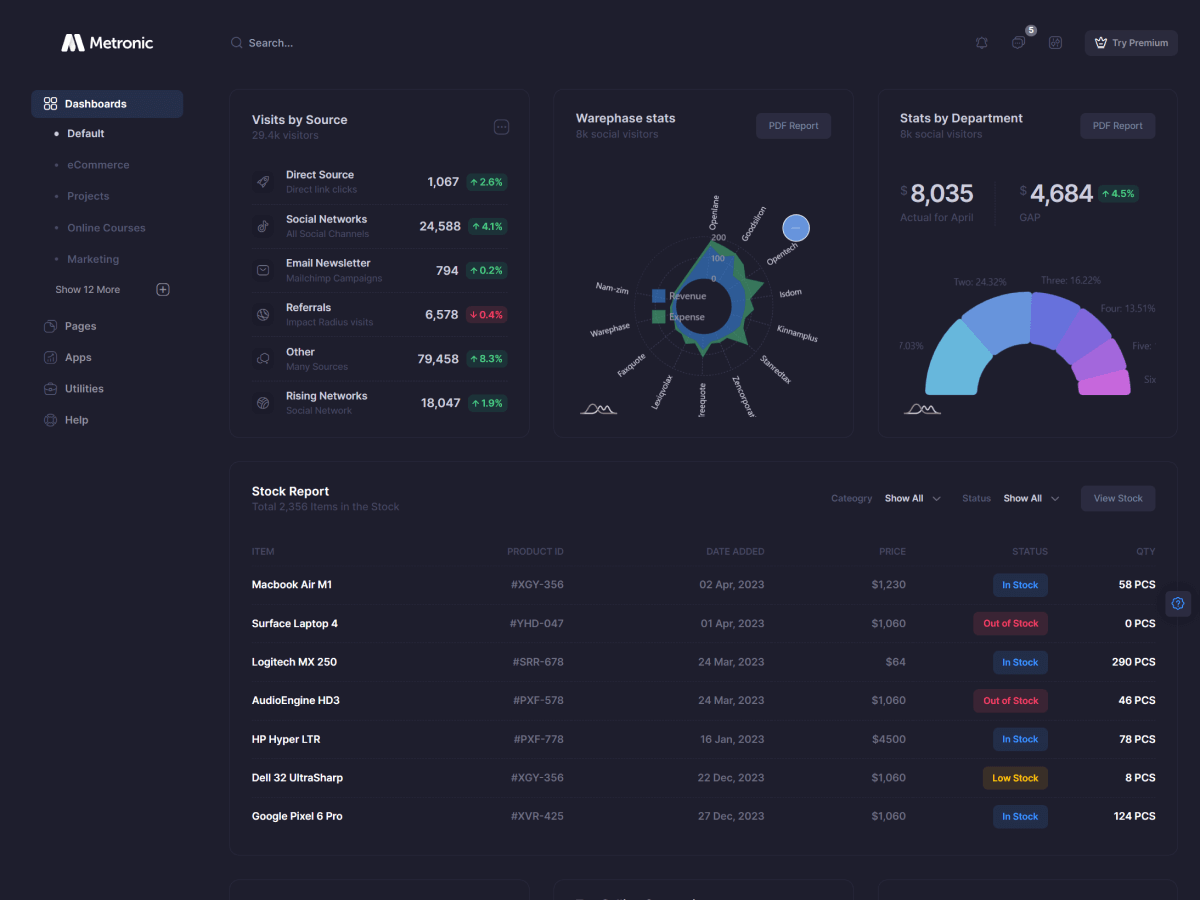The height and width of the screenshot is (900, 1200).
Task: Expand the Category Show All dropdown
Action: click(x=912, y=498)
